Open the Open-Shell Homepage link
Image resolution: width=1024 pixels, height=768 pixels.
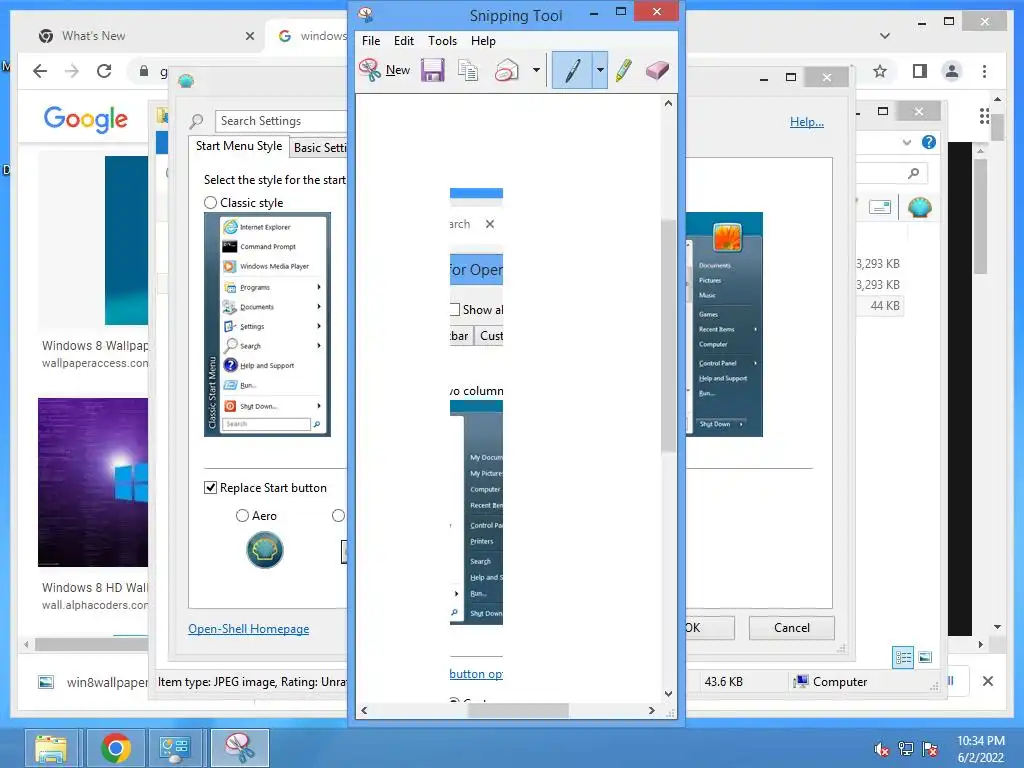pyautogui.click(x=249, y=629)
